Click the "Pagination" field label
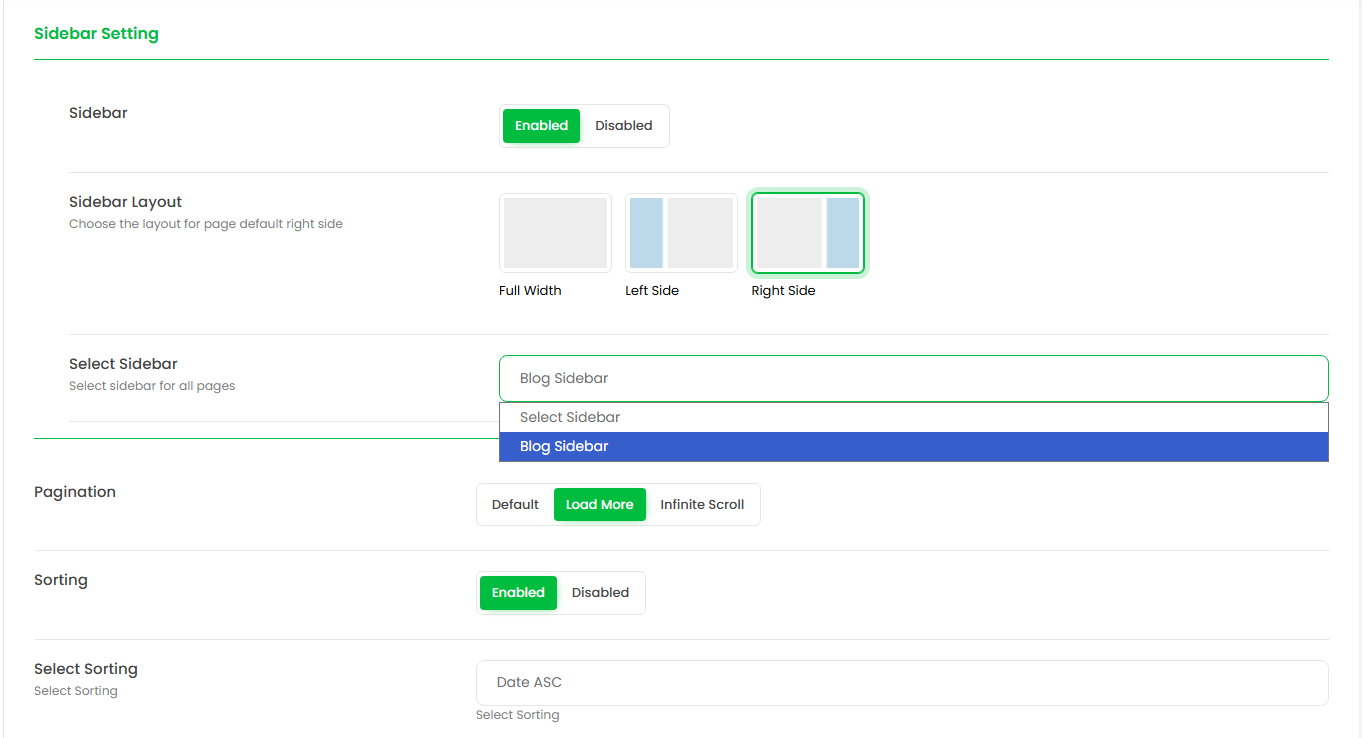Viewport: 1362px width, 738px height. 75,492
